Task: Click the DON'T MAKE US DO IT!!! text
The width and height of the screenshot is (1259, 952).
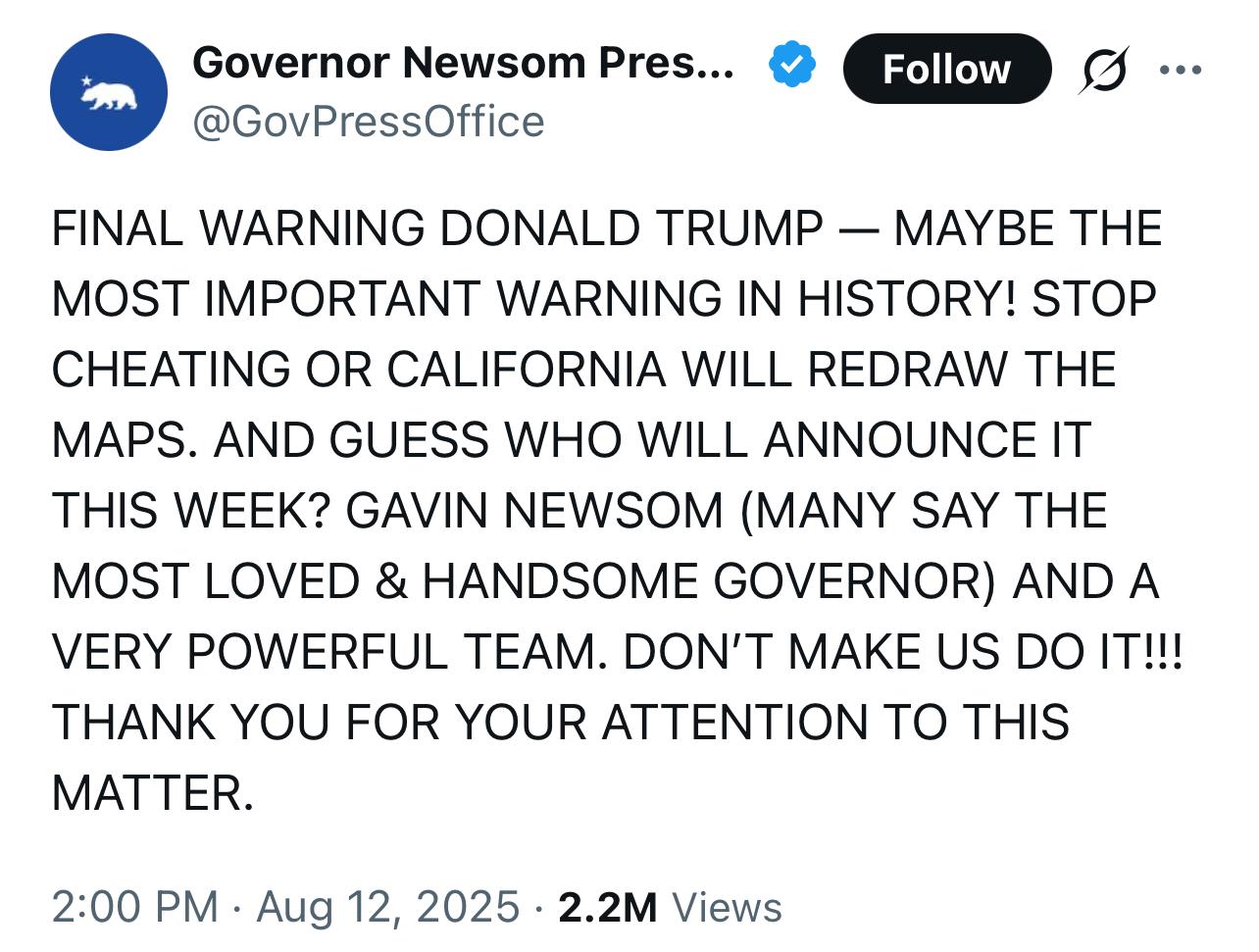Action: (903, 652)
